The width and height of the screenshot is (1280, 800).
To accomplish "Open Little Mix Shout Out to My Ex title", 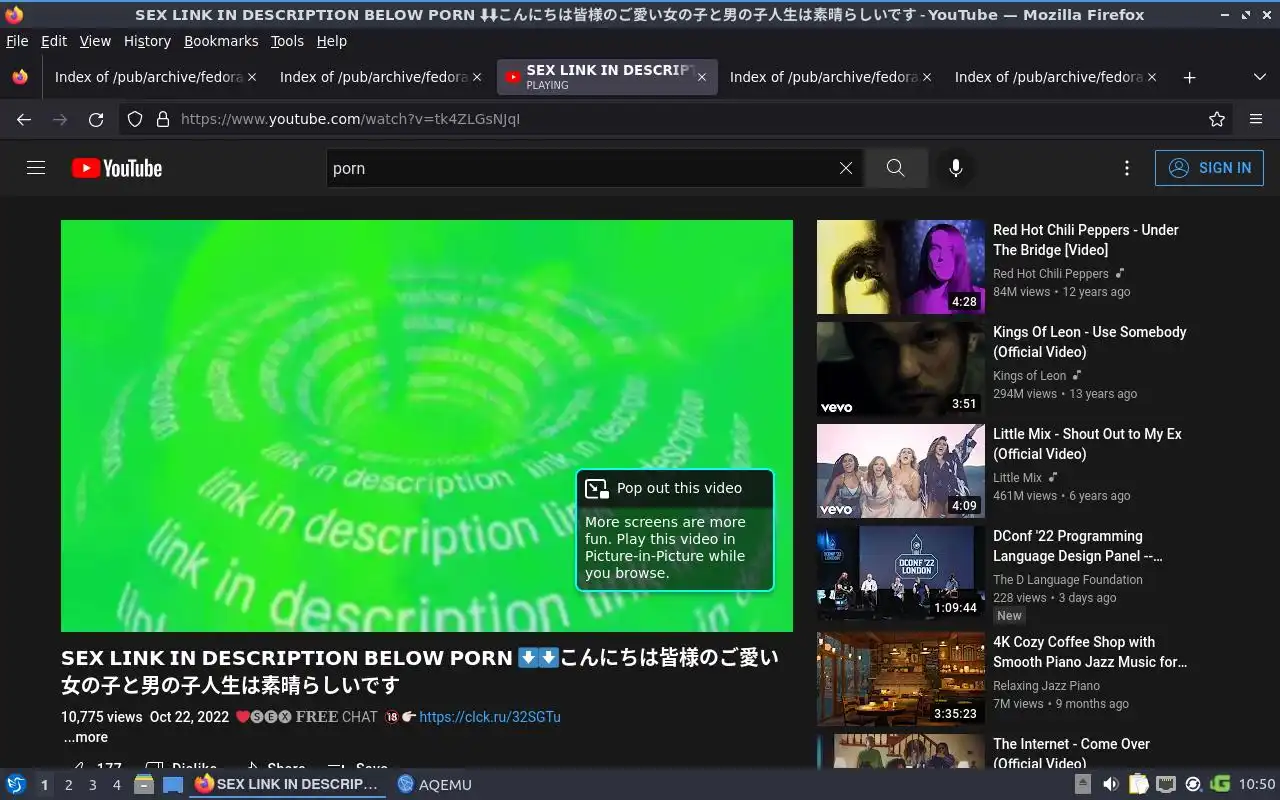I will coord(1087,444).
